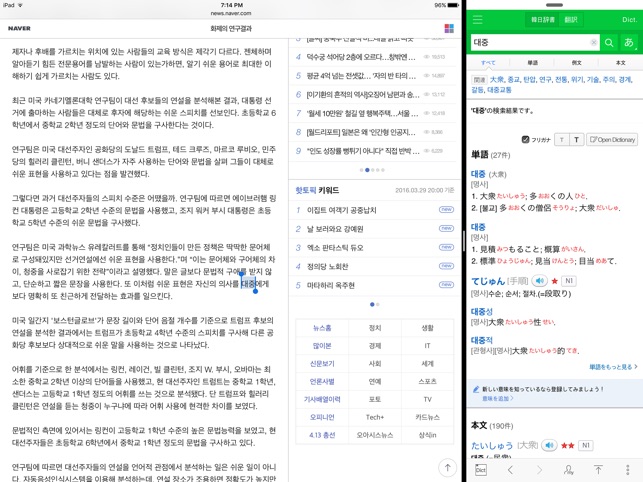
Task: Select the すべて tab
Action: pyautogui.click(x=488, y=63)
